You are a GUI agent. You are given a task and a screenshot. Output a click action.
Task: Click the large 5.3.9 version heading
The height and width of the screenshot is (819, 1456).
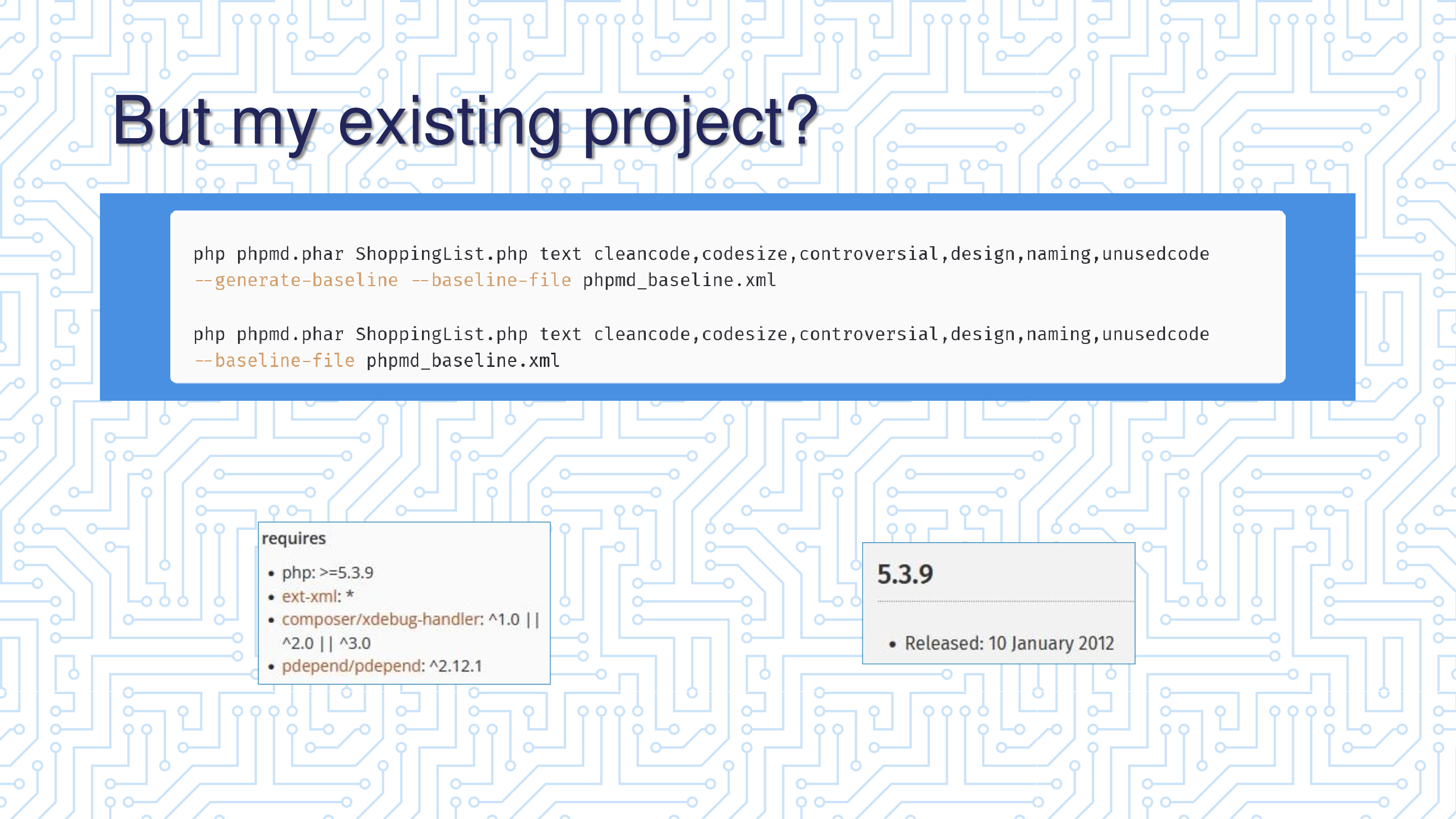pyautogui.click(x=905, y=575)
